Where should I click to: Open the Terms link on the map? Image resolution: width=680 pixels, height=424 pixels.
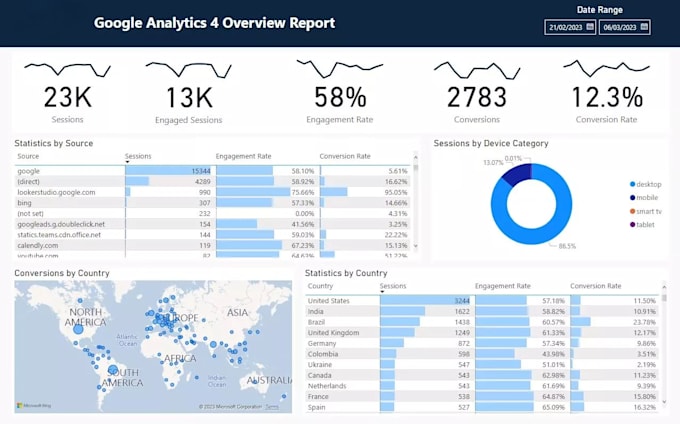click(272, 406)
